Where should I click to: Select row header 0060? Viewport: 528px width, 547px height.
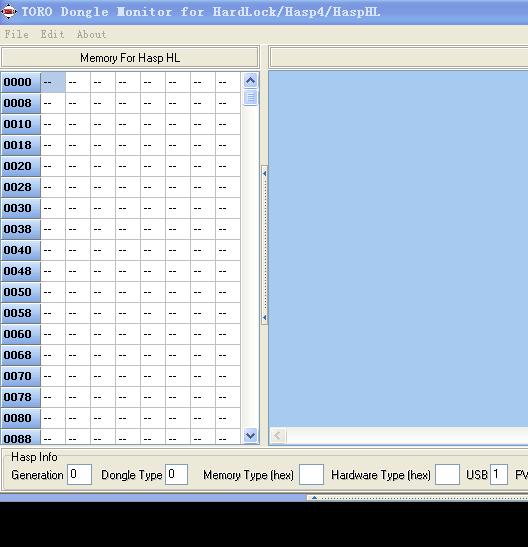tap(21, 334)
